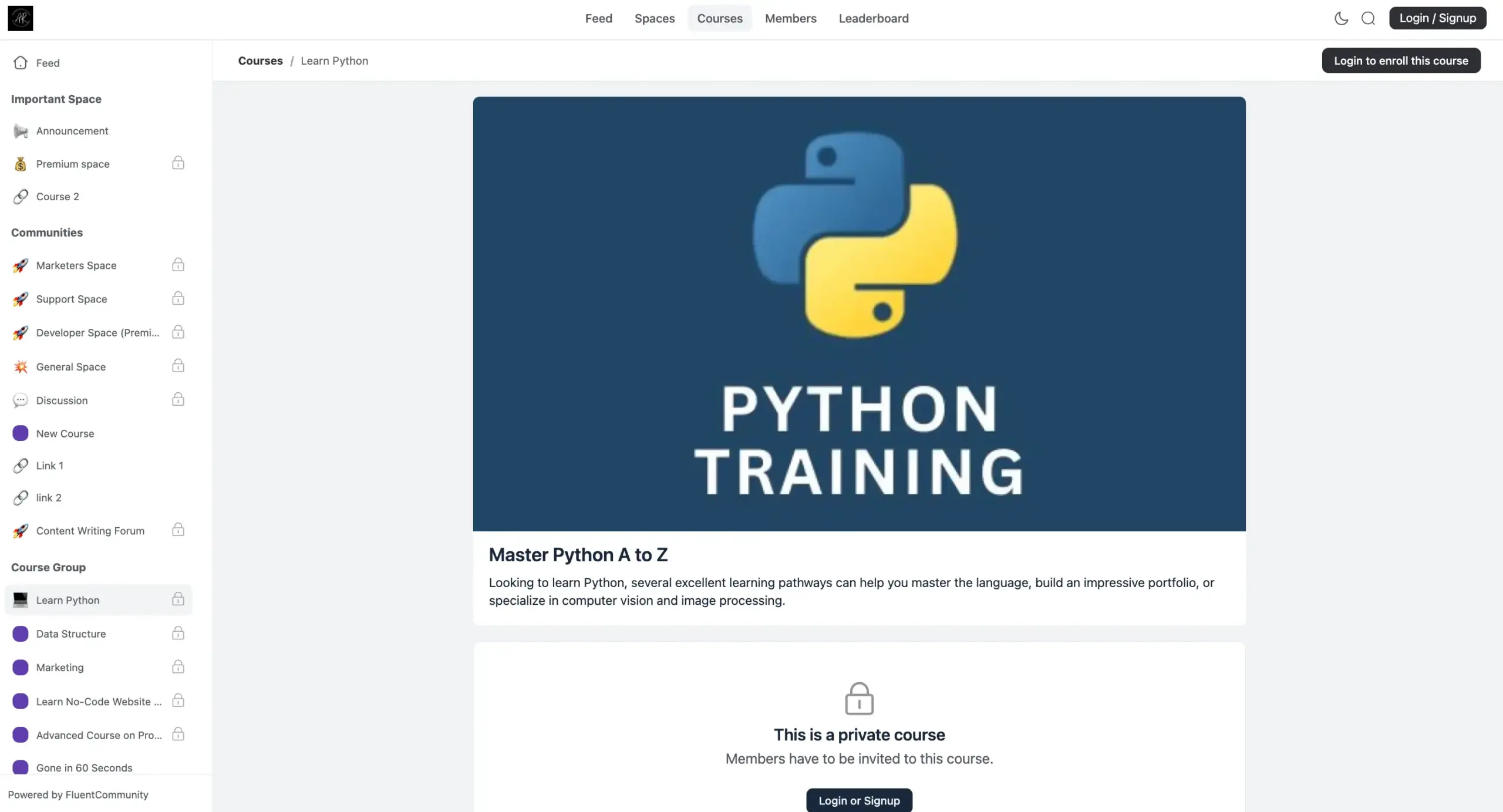Open search with the magnifier icon
Image resolution: width=1503 pixels, height=812 pixels.
[1368, 18]
